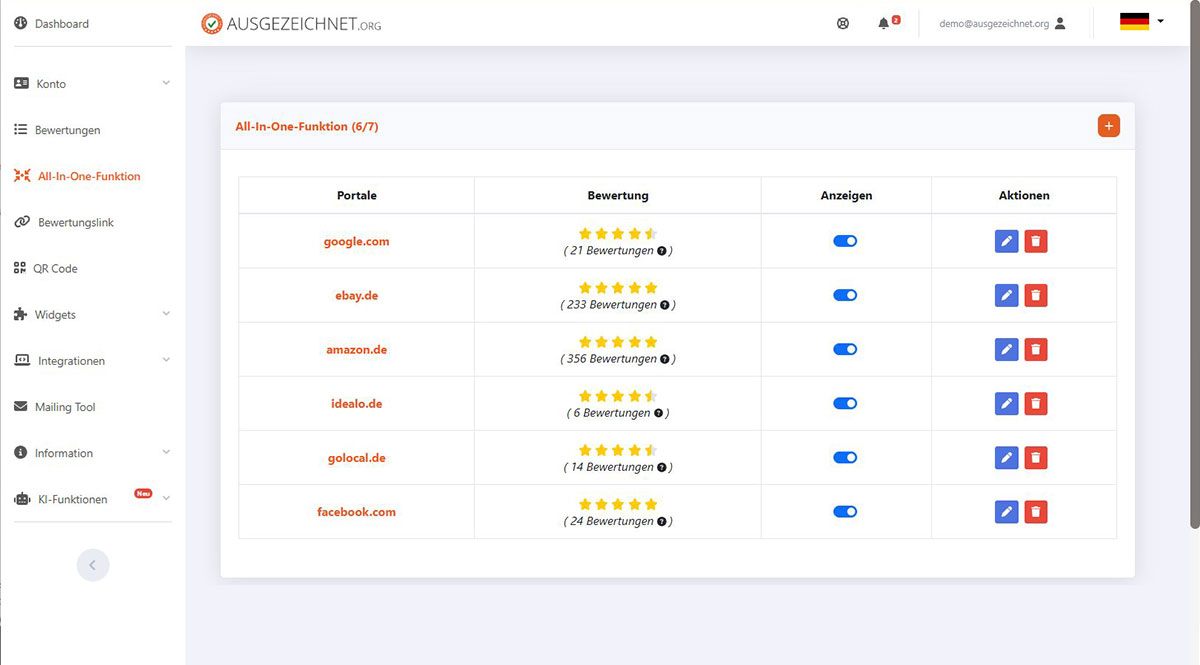Image resolution: width=1200 pixels, height=665 pixels.
Task: Collapse the sidebar with the arrow button
Action: tap(93, 565)
